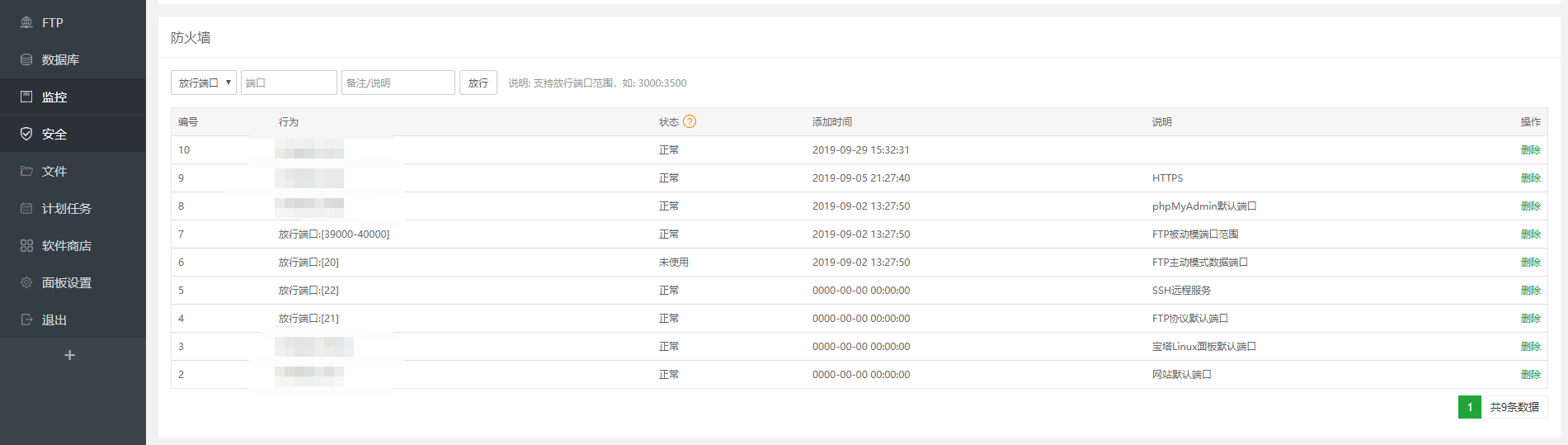Click the FTP icon in sidebar
This screenshot has height=445, width=1568.
point(26,22)
